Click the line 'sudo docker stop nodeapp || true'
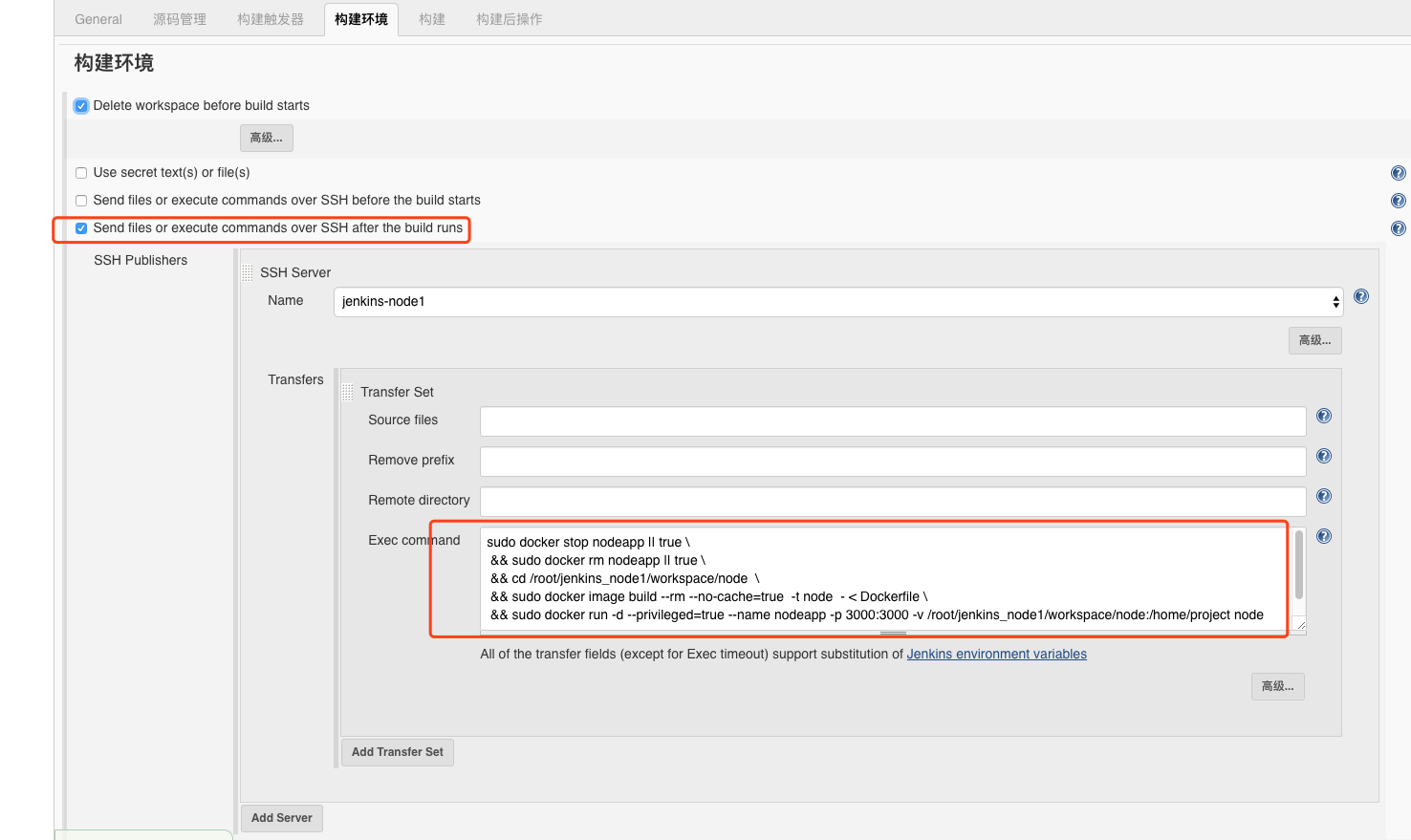 point(588,543)
